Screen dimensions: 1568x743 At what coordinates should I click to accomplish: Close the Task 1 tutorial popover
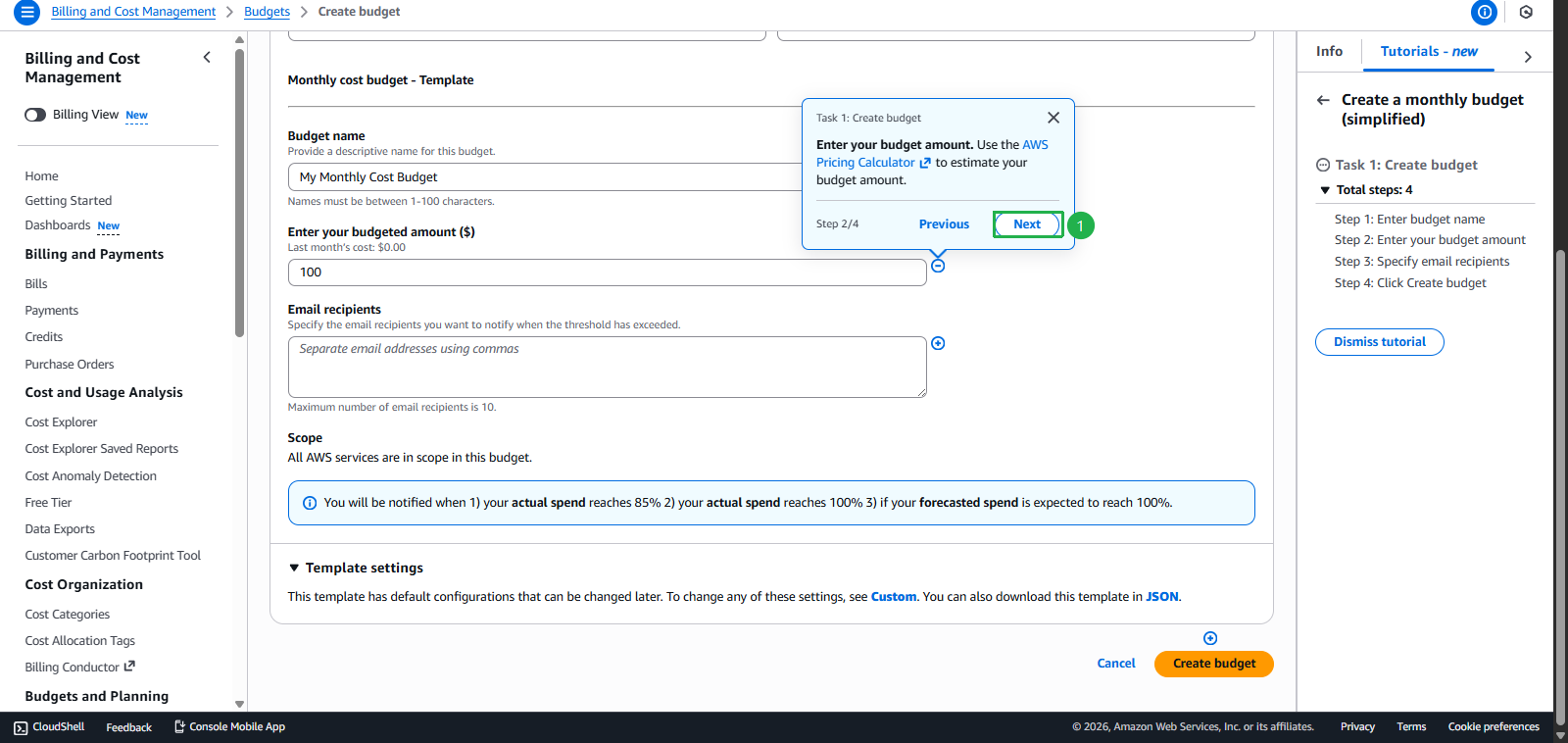1053,118
